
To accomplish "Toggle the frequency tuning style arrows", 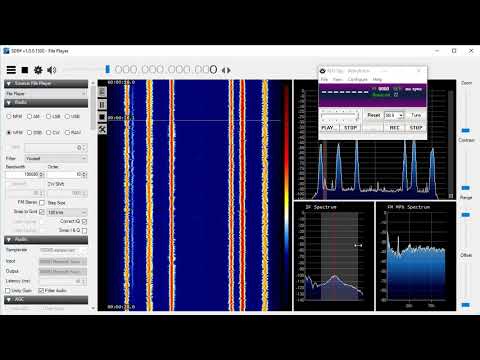I will (226, 70).
